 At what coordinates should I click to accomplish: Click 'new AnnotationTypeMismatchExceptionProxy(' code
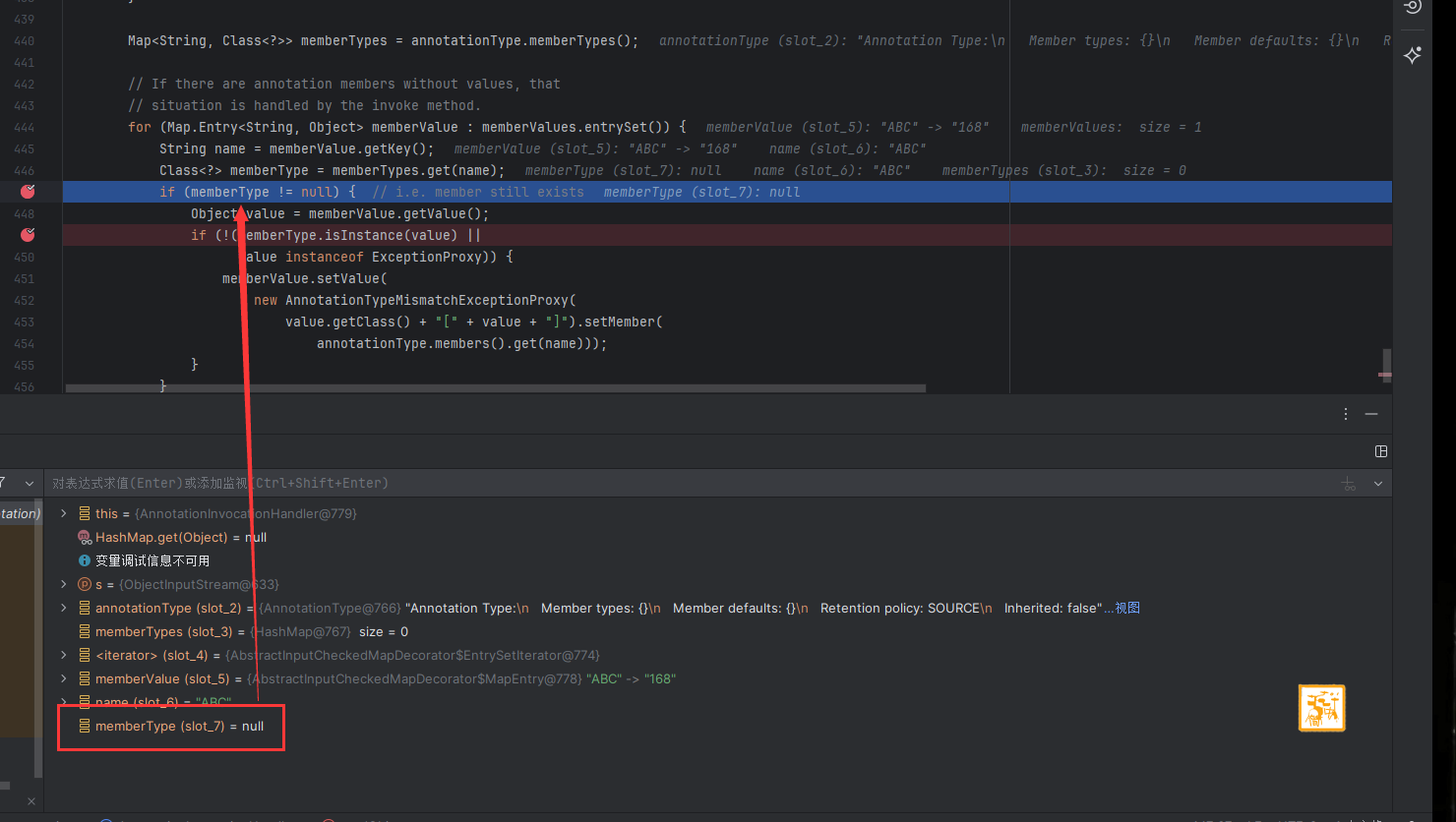(415, 300)
